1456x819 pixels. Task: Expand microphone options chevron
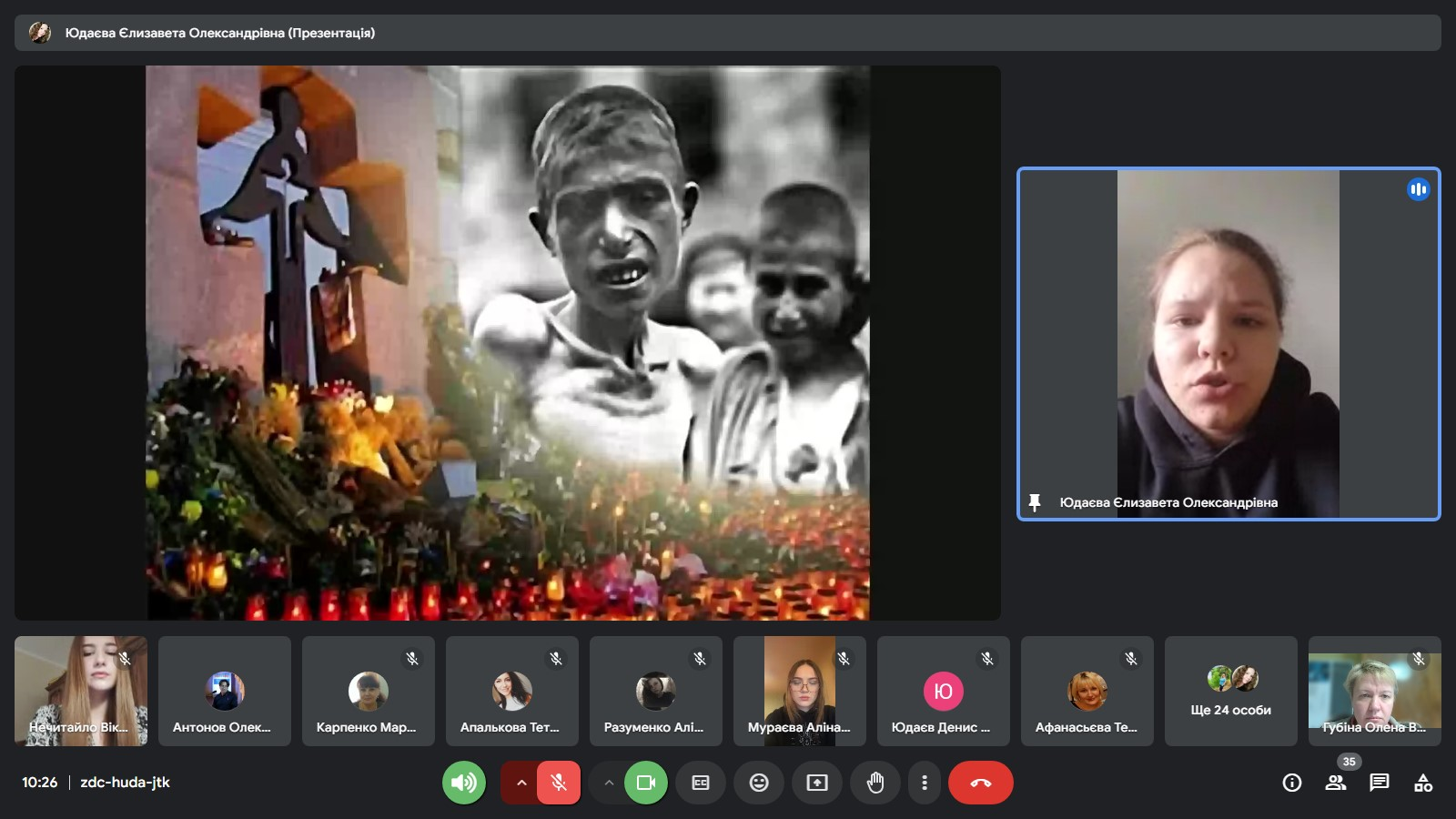point(521,783)
